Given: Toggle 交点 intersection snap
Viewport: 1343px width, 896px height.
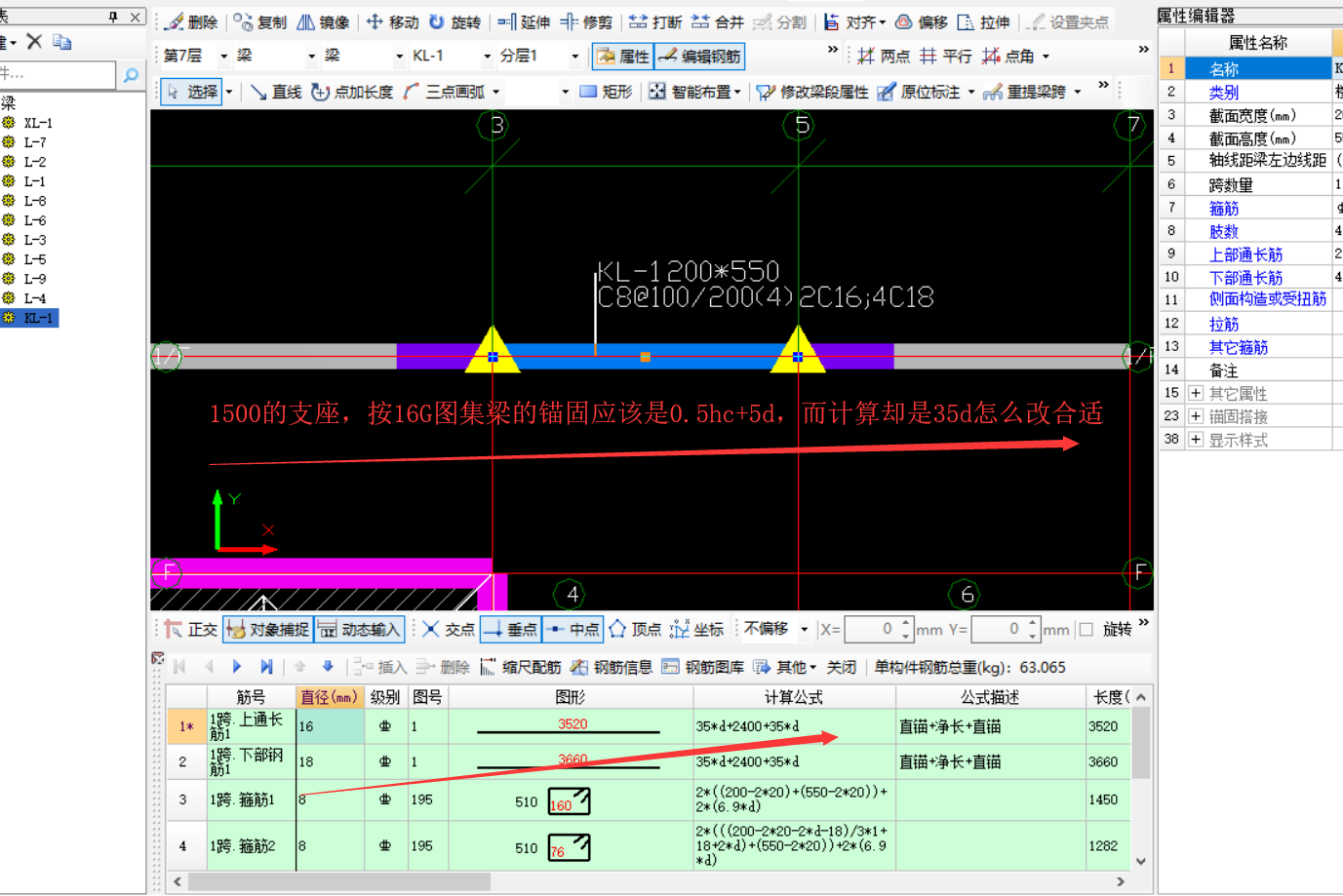Looking at the screenshot, I should point(449,630).
